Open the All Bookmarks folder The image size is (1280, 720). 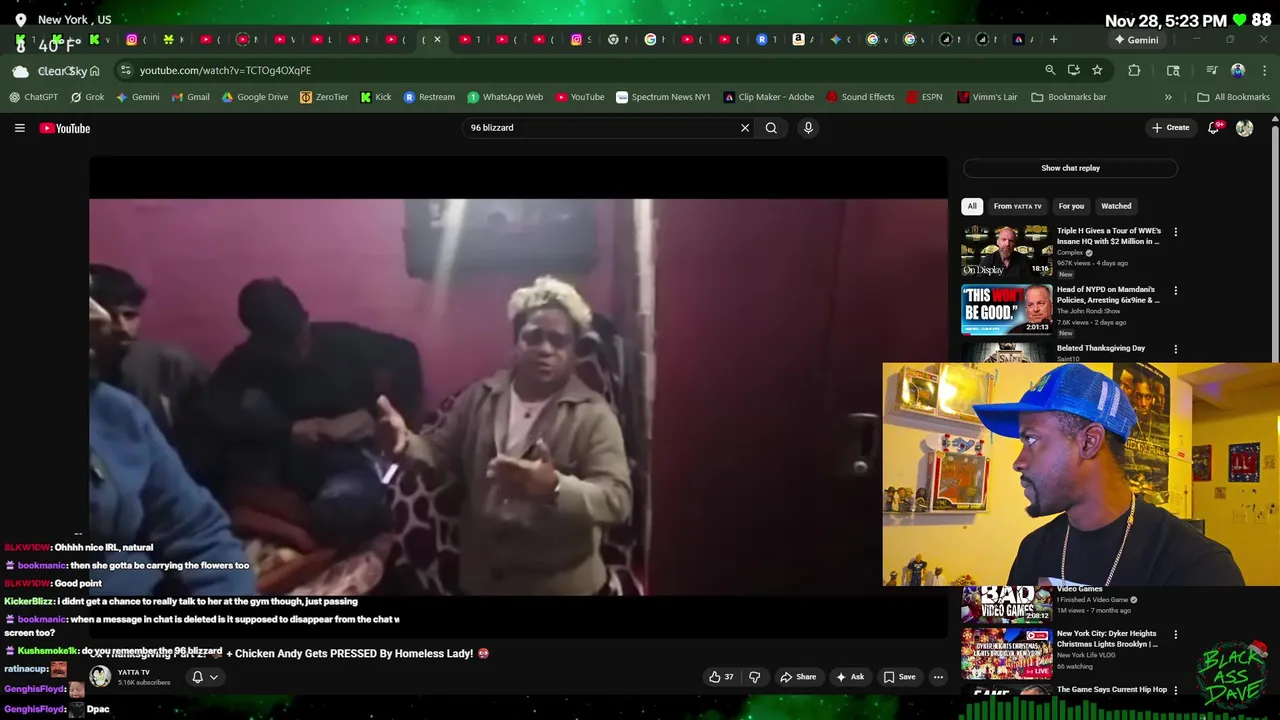tap(1233, 97)
